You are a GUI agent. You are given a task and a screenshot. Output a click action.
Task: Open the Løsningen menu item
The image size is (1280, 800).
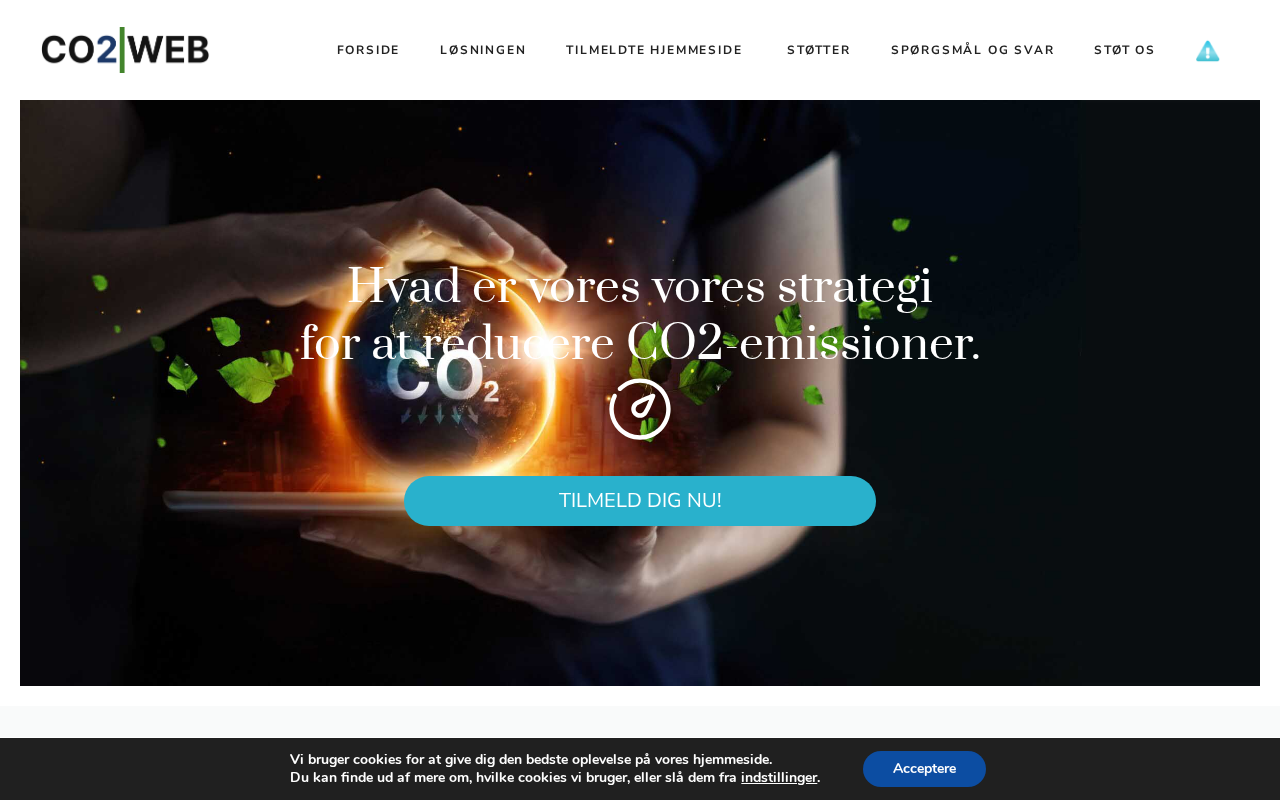[x=483, y=50]
